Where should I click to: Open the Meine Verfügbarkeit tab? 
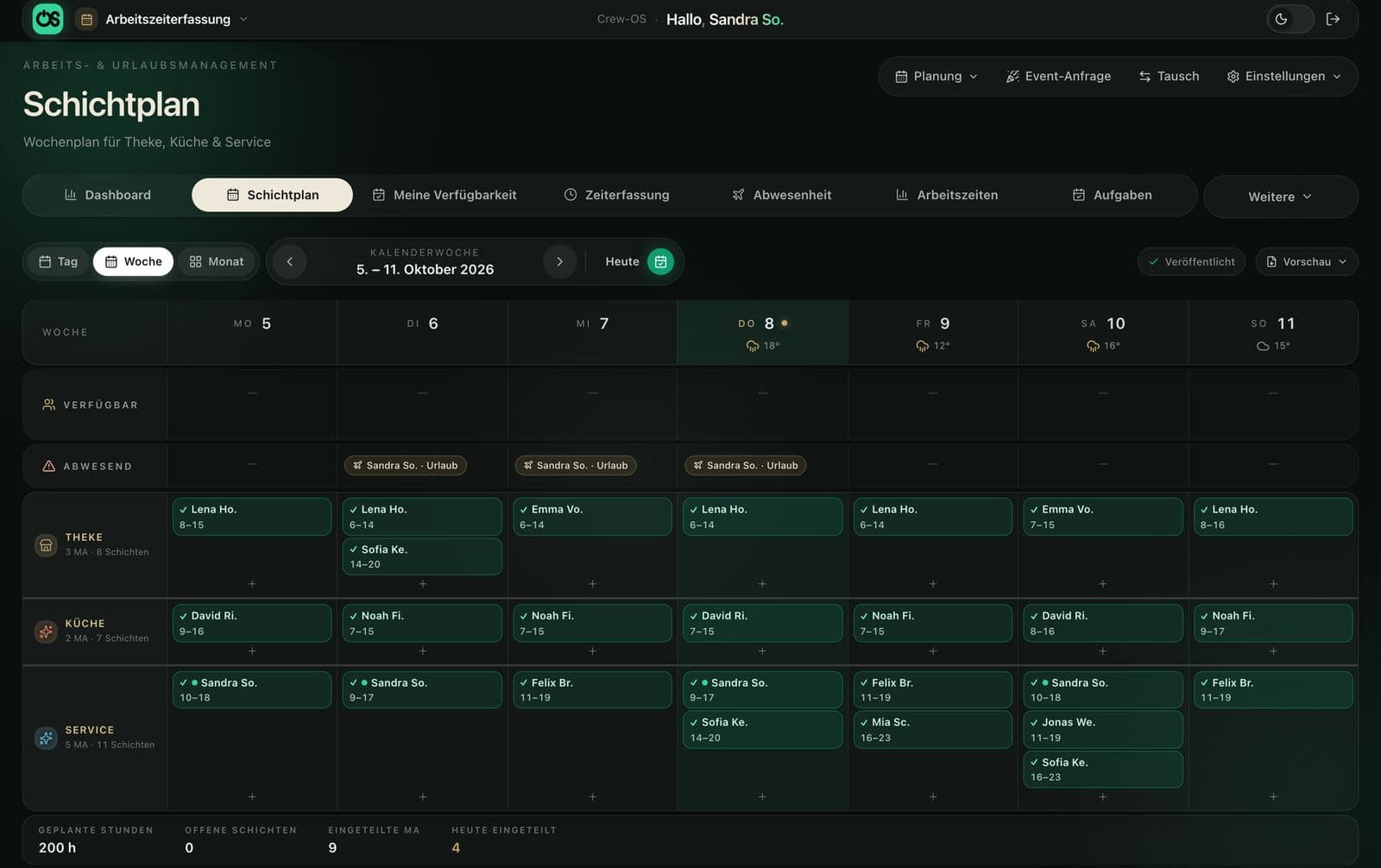(x=445, y=195)
